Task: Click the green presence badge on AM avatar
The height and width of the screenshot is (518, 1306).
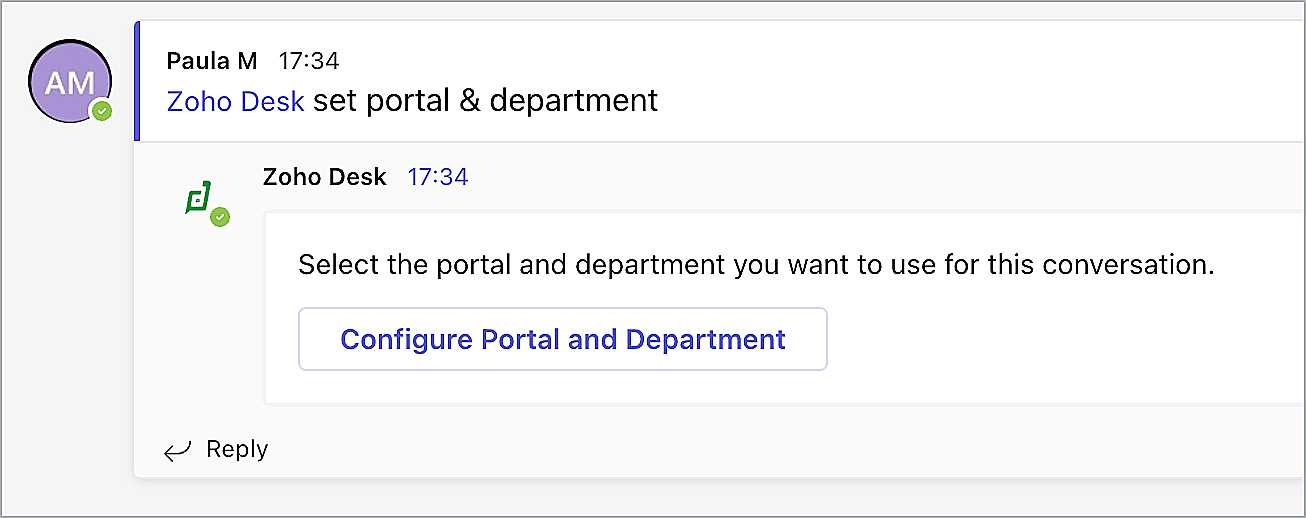Action: point(100,111)
